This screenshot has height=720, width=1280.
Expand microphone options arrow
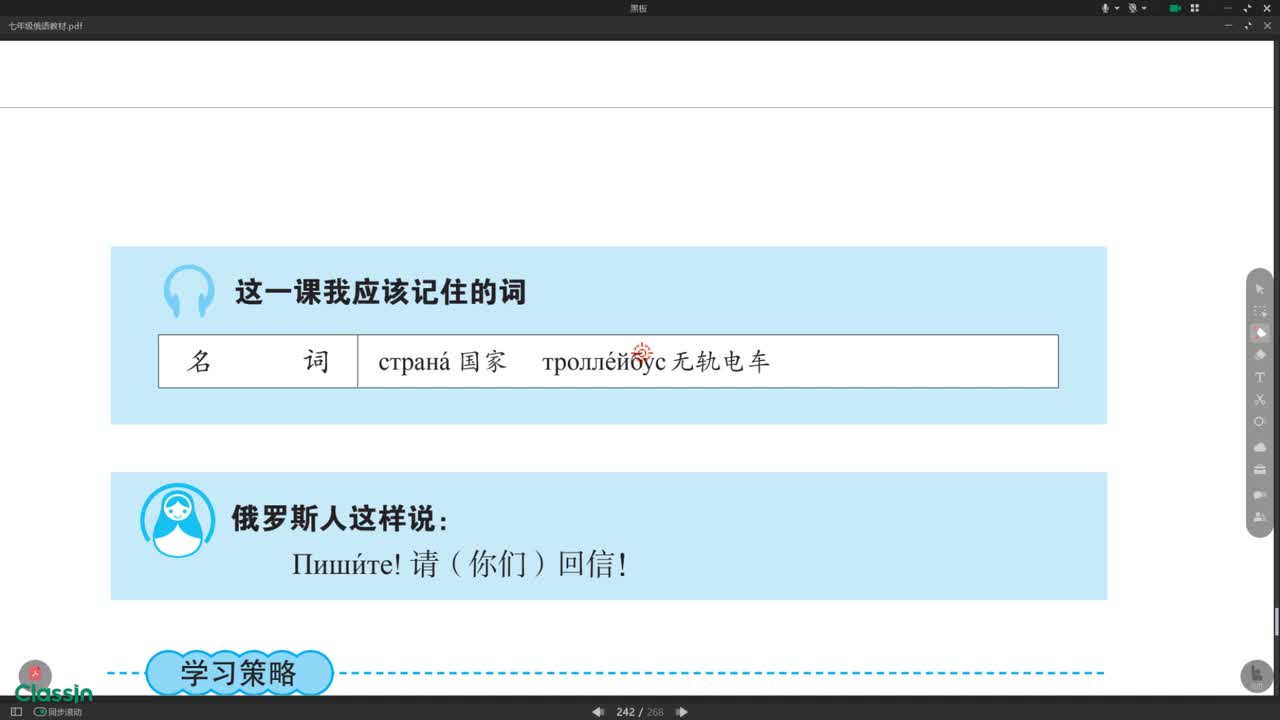[x=1117, y=8]
